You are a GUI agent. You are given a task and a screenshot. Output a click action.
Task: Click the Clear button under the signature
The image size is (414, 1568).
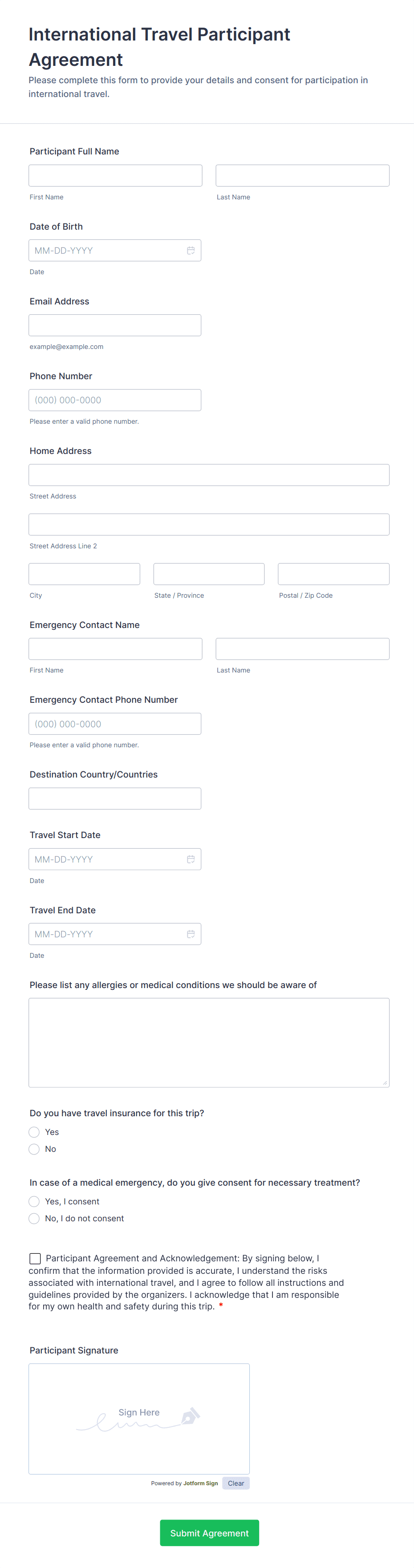[235, 1483]
